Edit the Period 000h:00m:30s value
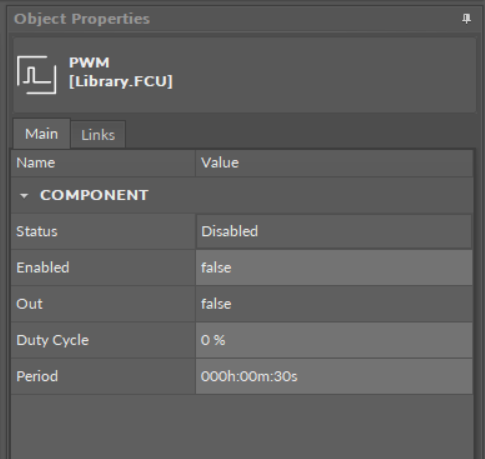 (334, 376)
